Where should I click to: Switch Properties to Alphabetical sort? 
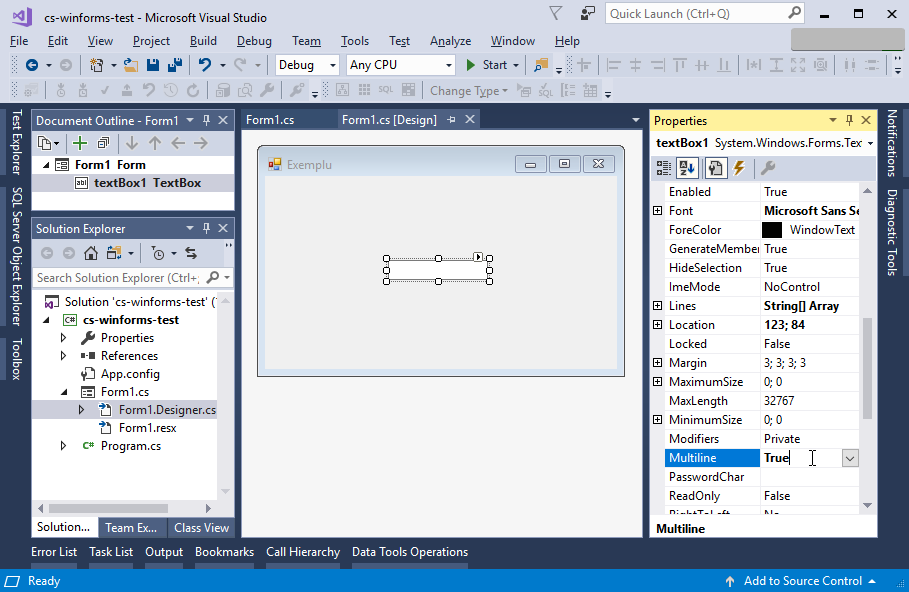(687, 168)
